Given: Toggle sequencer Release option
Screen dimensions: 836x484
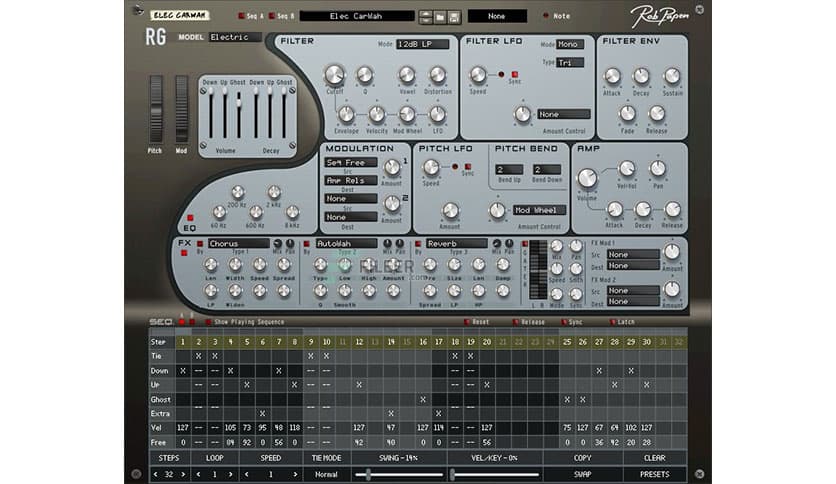Looking at the screenshot, I should tap(515, 322).
